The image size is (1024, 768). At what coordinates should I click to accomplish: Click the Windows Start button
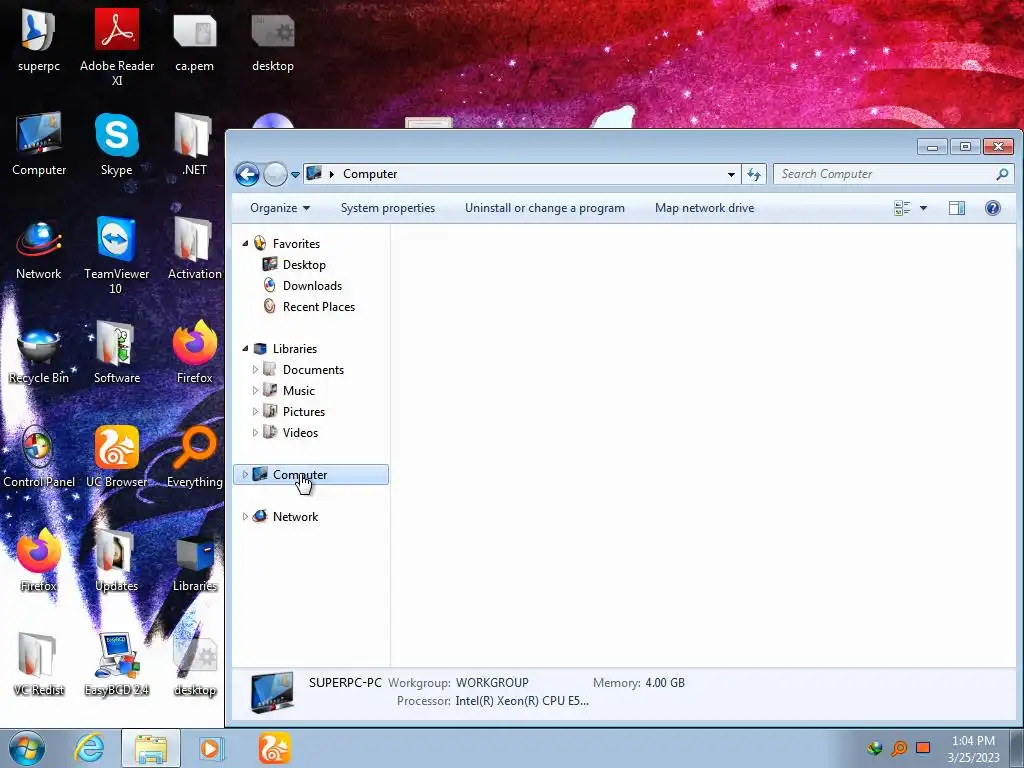coord(27,748)
